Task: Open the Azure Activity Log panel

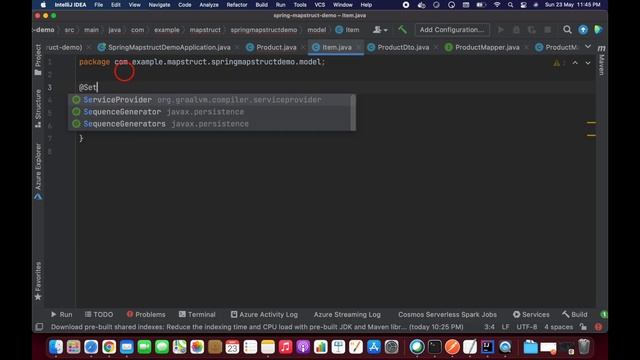Action: tap(264, 314)
